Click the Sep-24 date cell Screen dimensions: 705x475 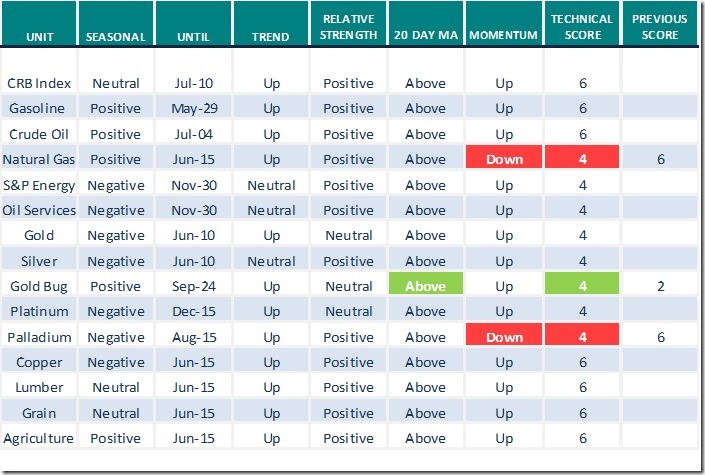tap(193, 286)
